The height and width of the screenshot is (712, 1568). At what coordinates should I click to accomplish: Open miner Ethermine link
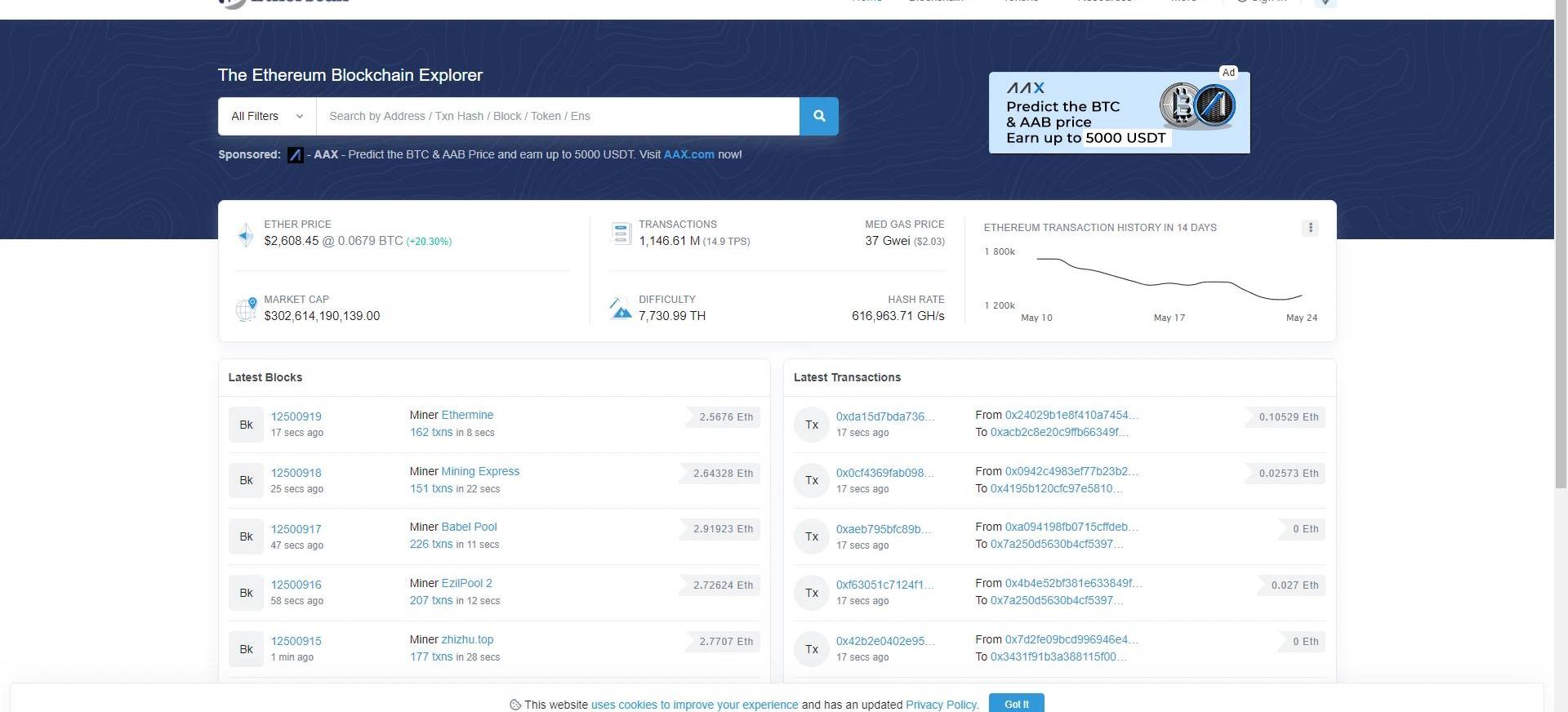tap(467, 415)
